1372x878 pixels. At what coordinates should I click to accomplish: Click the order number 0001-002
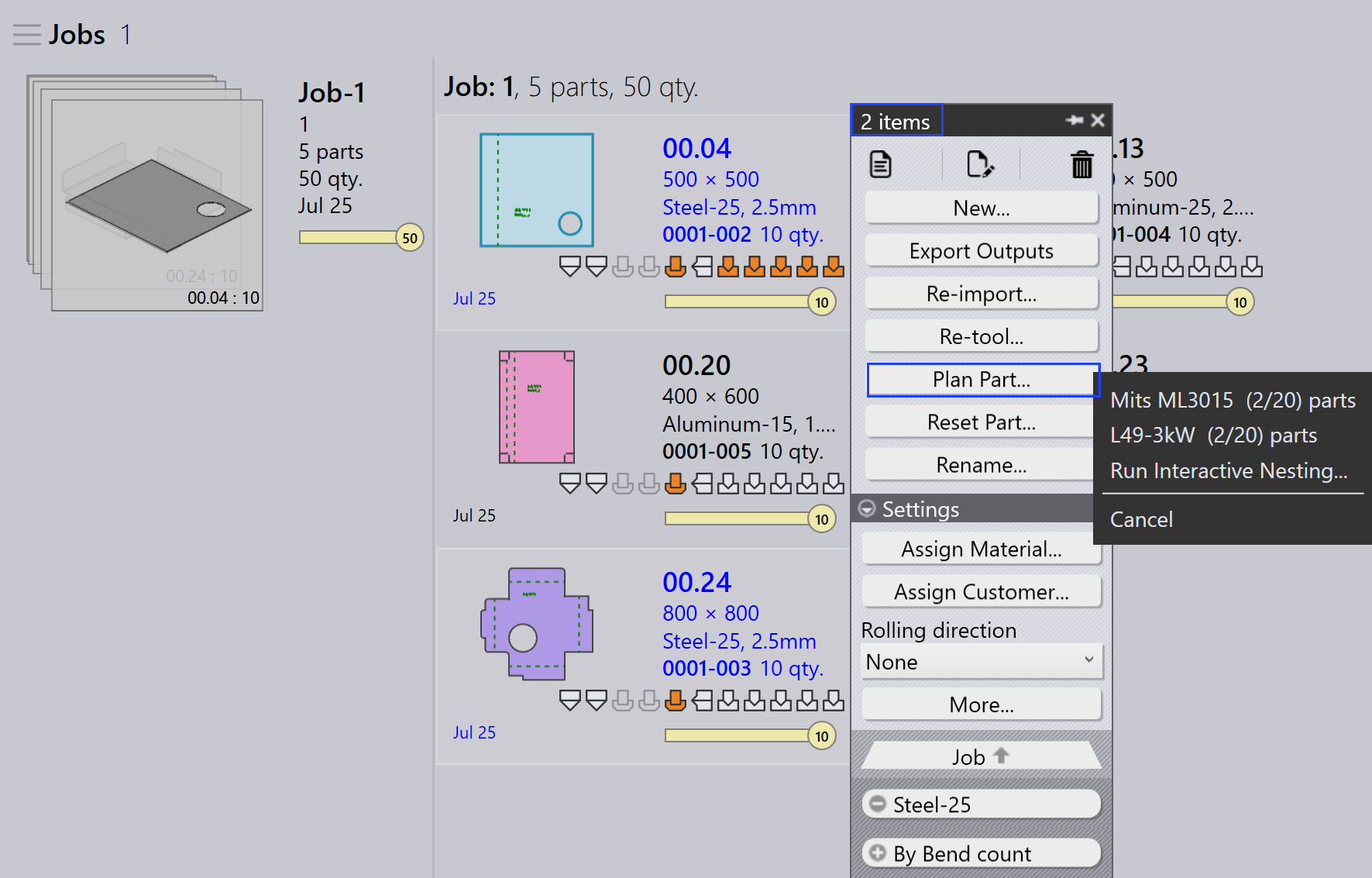tap(707, 234)
